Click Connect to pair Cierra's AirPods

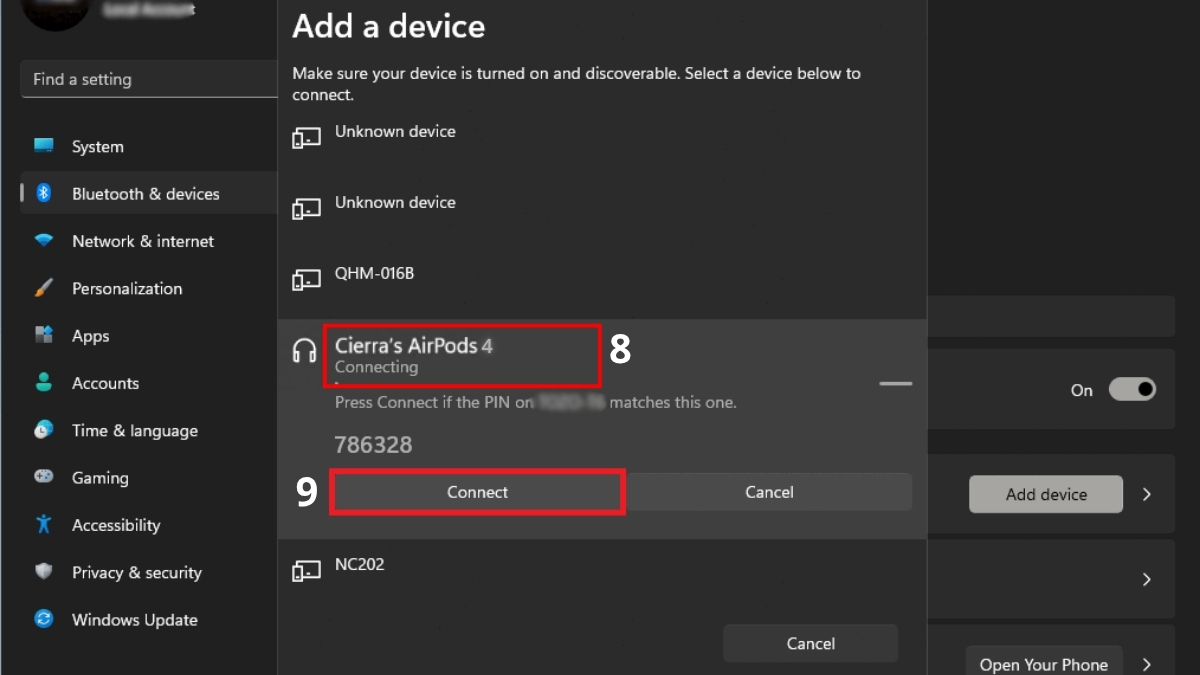click(x=477, y=492)
